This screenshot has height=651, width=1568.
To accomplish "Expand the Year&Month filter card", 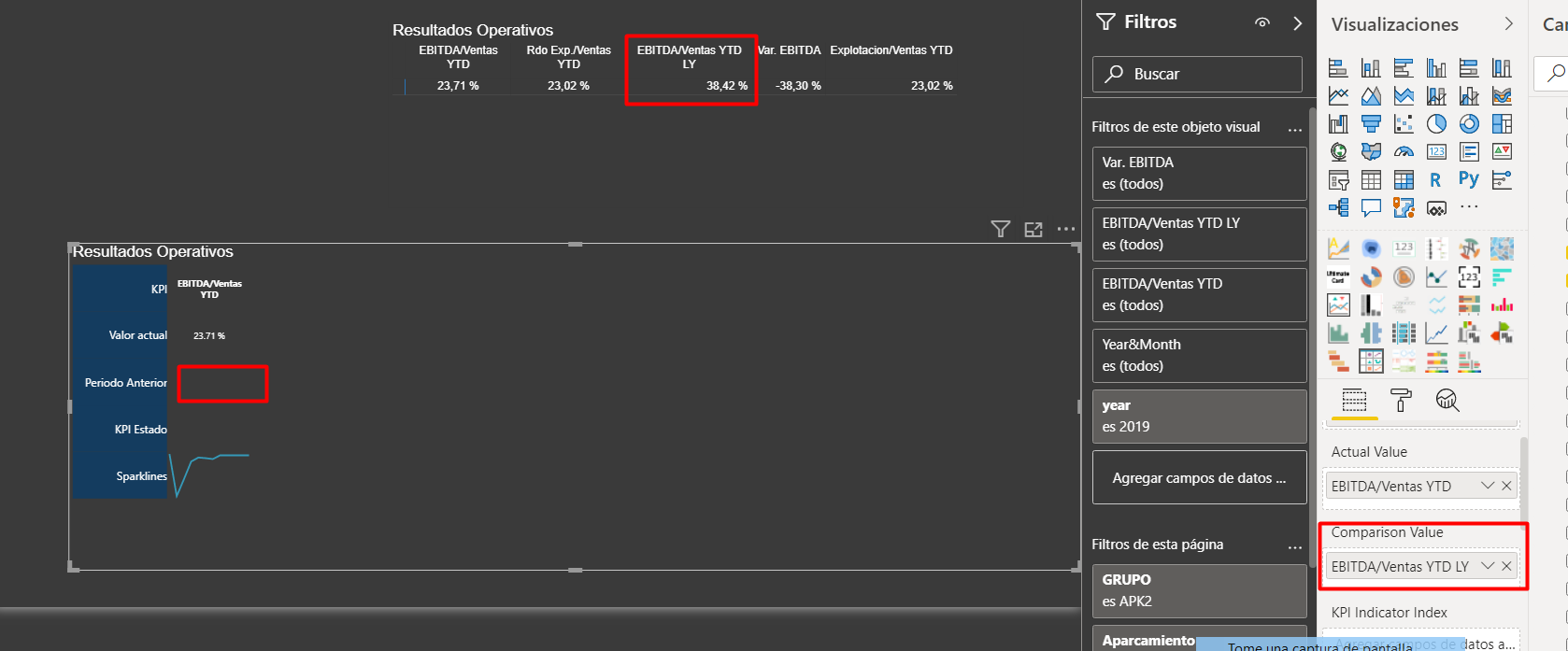I will click(1200, 356).
